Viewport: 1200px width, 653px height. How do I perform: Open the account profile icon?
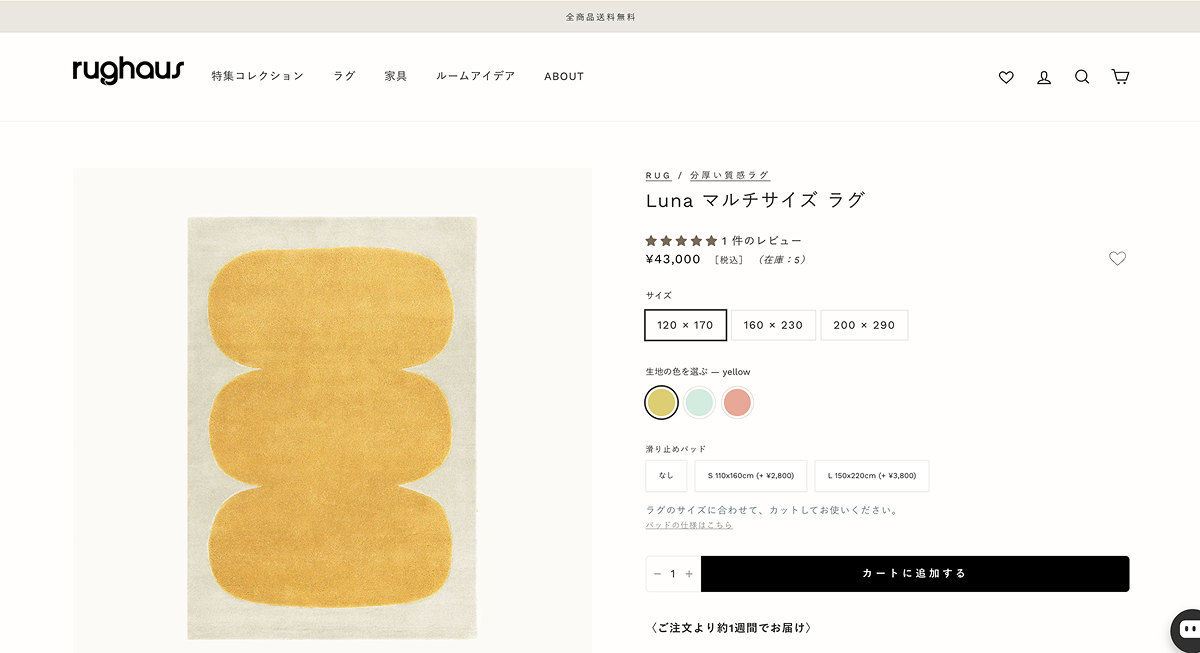[1044, 77]
